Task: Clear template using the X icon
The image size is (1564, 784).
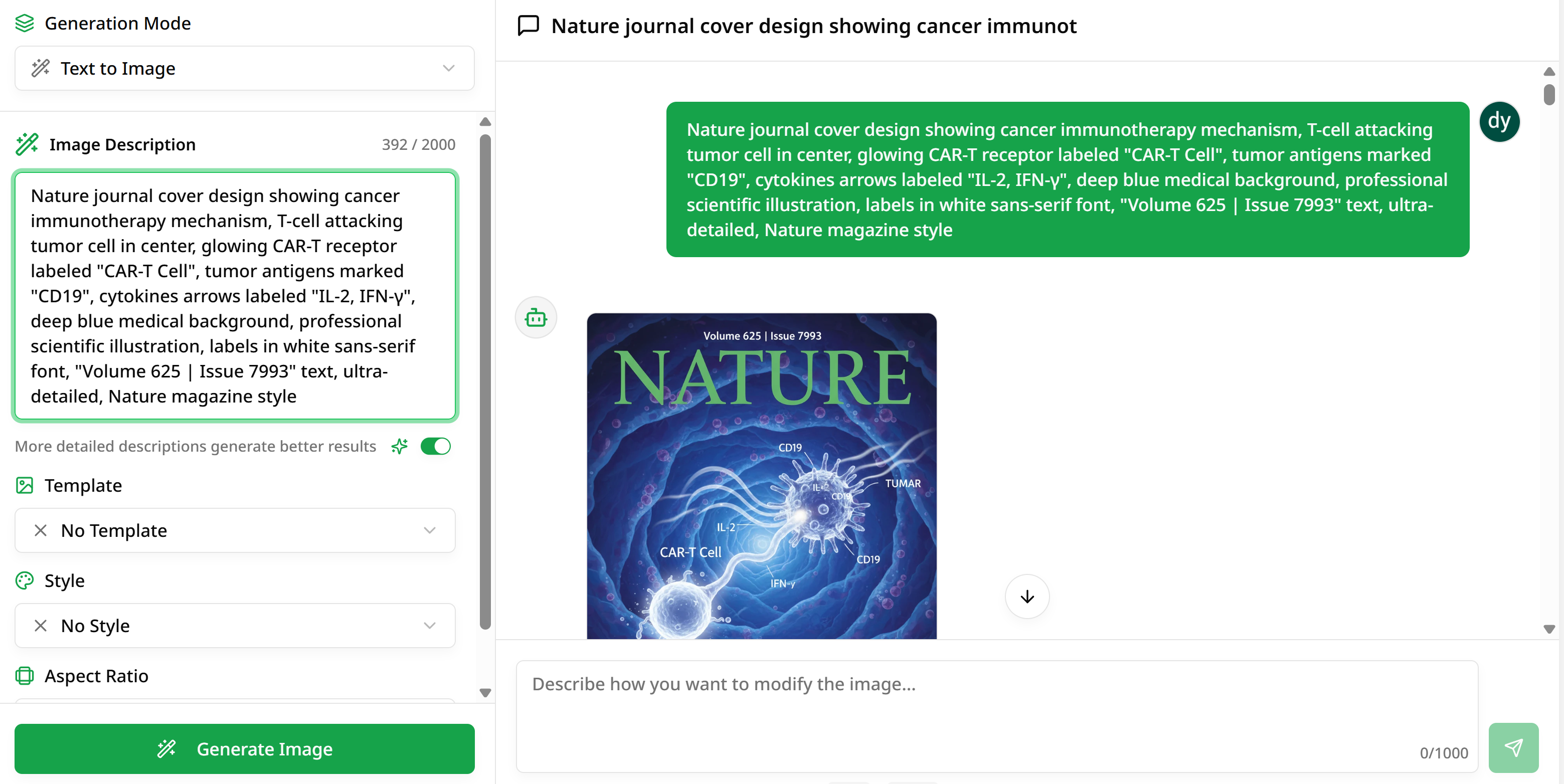Action: click(x=41, y=530)
